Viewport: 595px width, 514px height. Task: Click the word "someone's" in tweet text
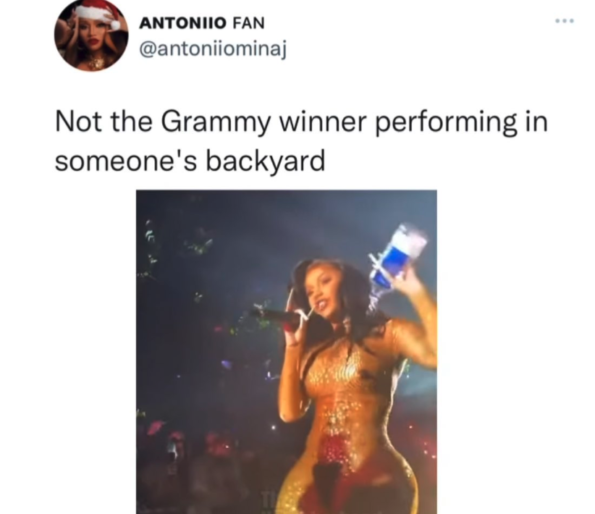126,161
